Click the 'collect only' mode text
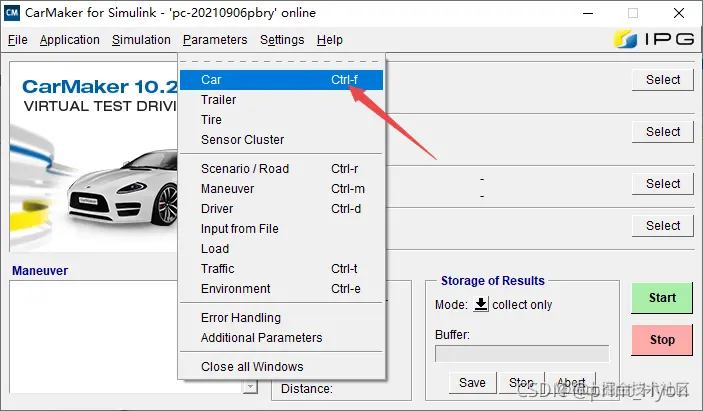This screenshot has width=703, height=411. [x=522, y=305]
